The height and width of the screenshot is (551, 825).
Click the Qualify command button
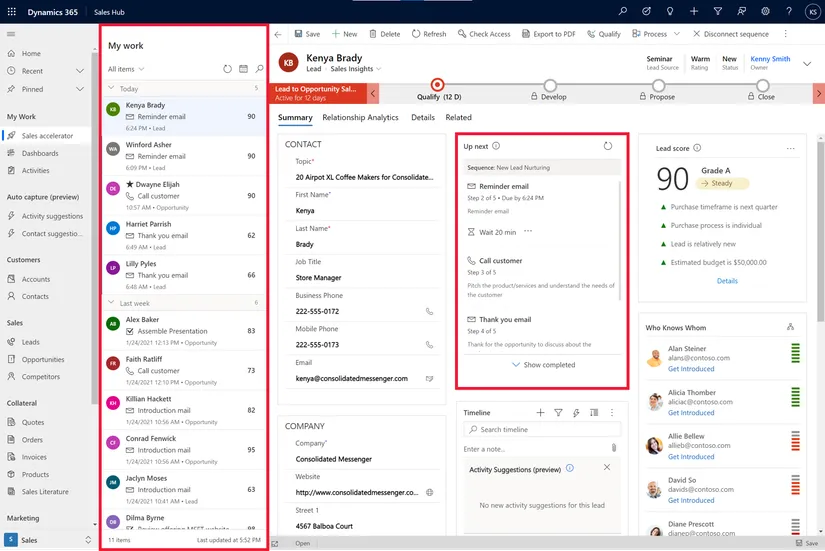coord(604,34)
